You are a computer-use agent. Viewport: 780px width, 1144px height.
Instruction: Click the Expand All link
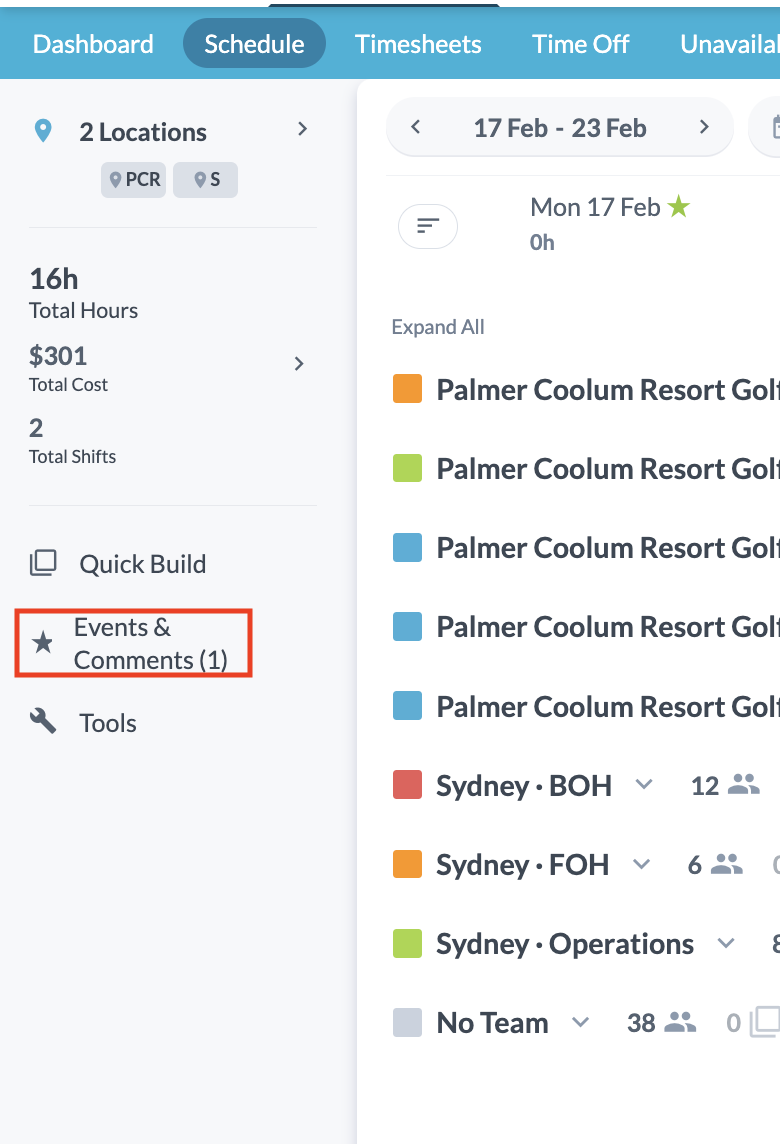[438, 327]
